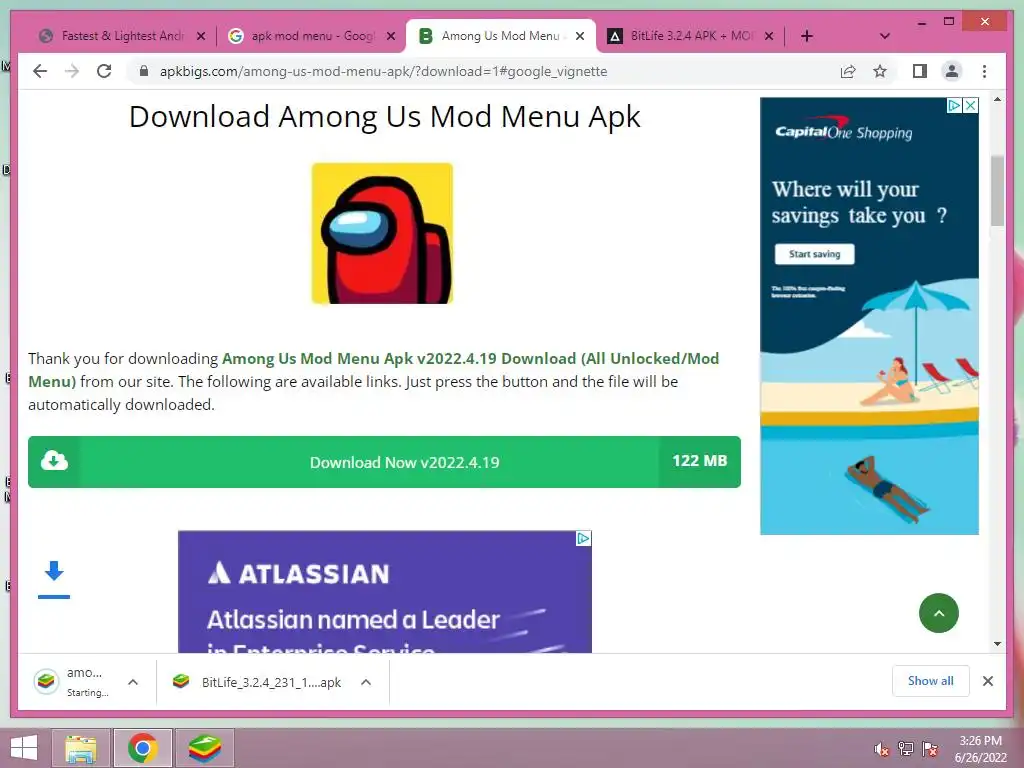View site info via the padlock icon
The image size is (1024, 768).
[144, 71]
